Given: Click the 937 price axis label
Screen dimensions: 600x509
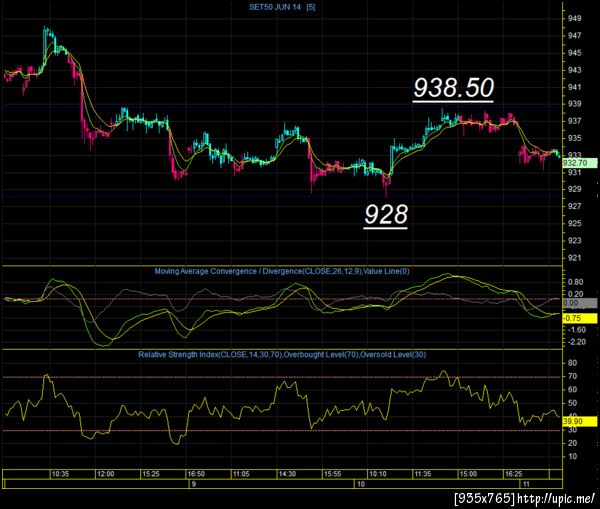Looking at the screenshot, I should coord(574,121).
